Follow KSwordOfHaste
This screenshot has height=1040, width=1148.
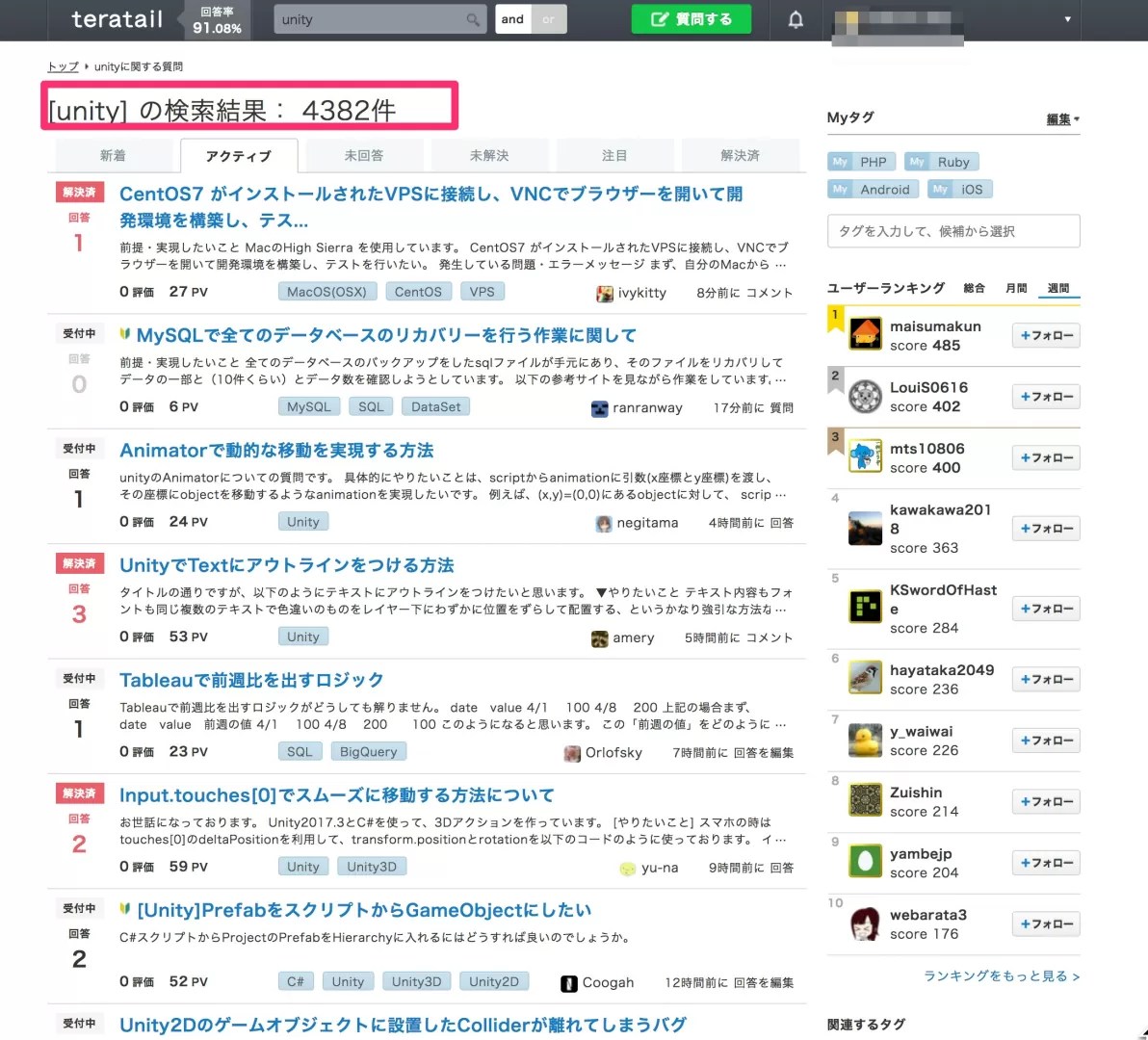coord(1046,609)
